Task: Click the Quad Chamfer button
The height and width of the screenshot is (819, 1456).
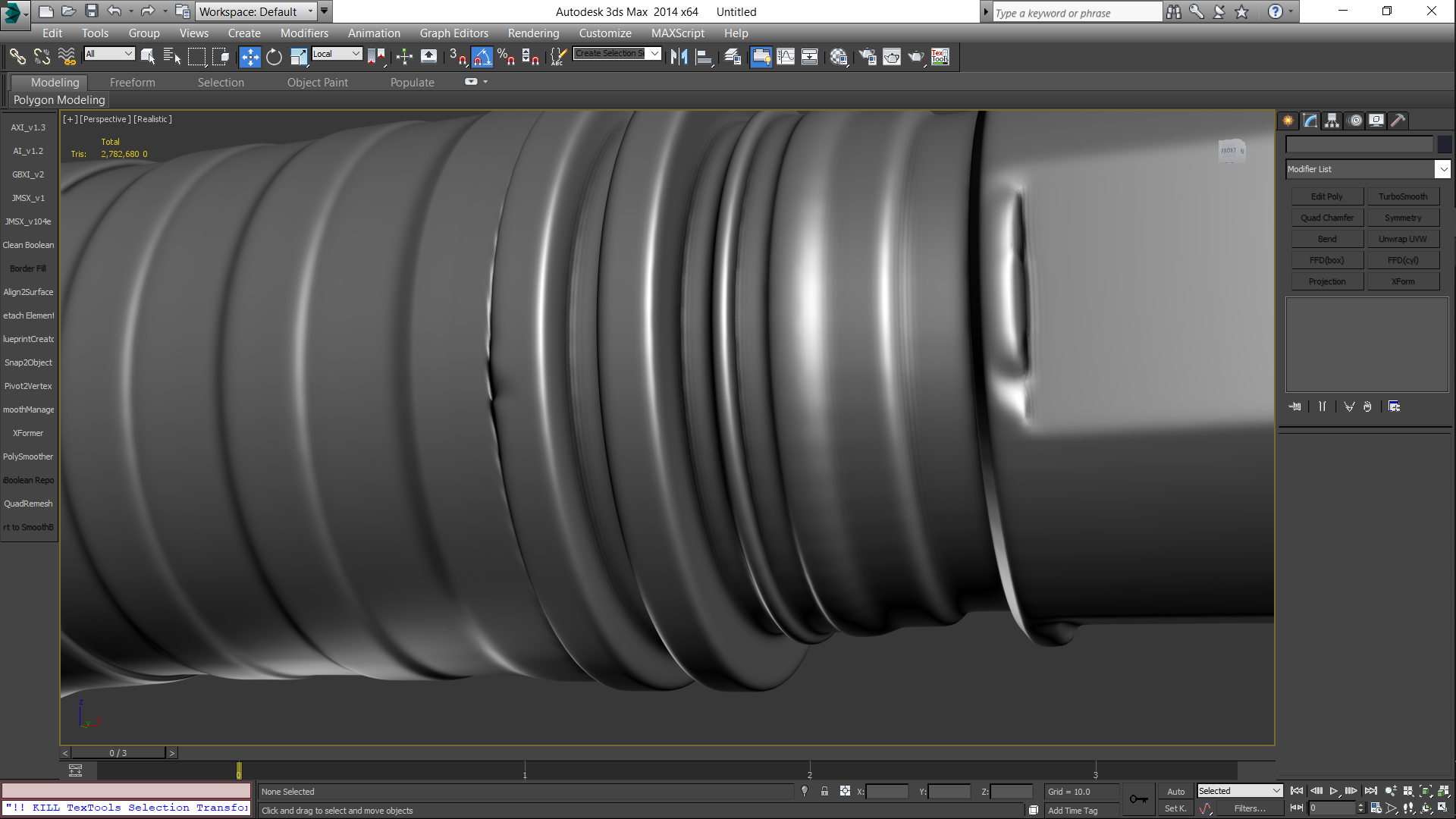Action: (1326, 218)
